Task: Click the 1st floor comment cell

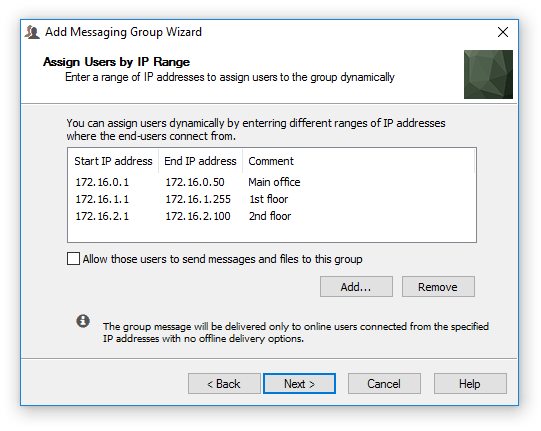Action: 268,199
